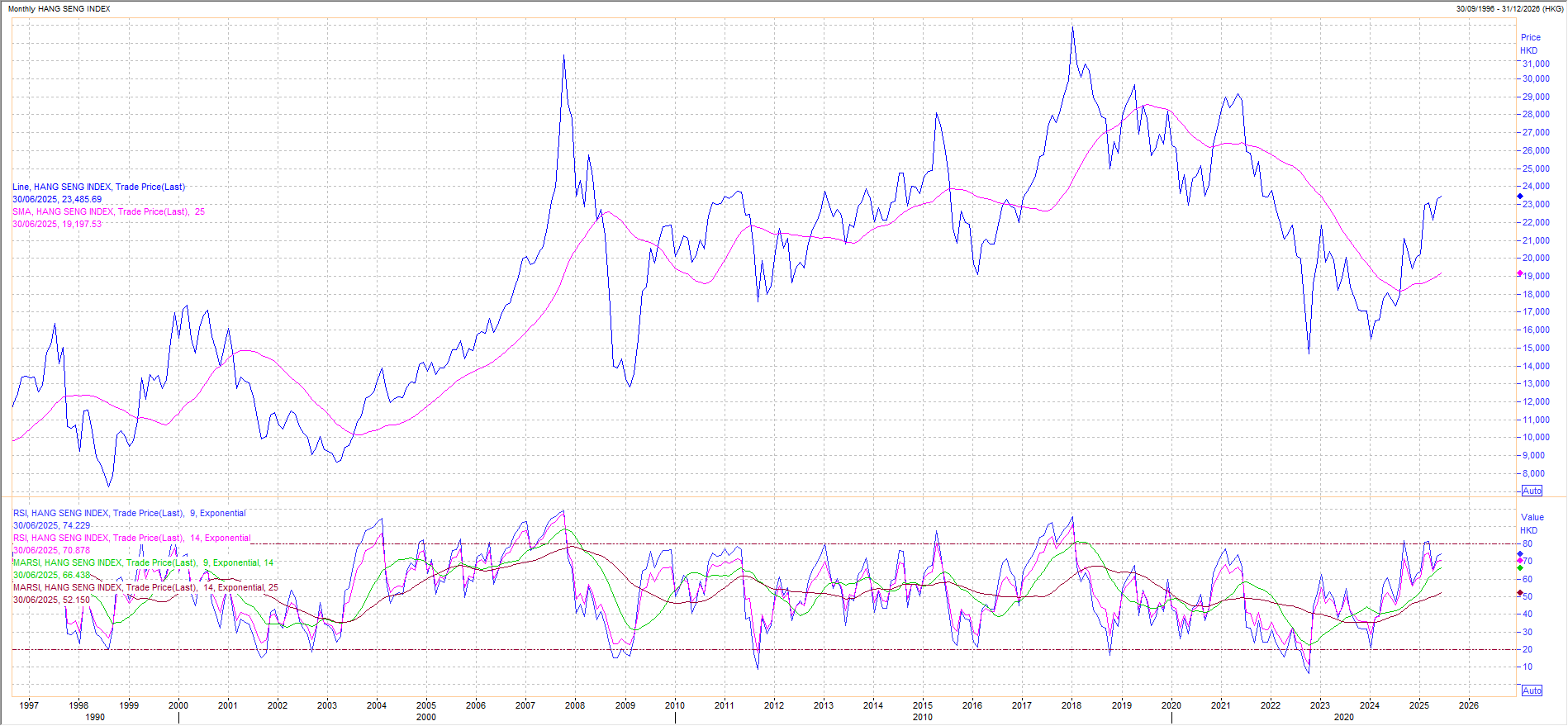Click the 40 label on the RSI value axis

point(1528,614)
